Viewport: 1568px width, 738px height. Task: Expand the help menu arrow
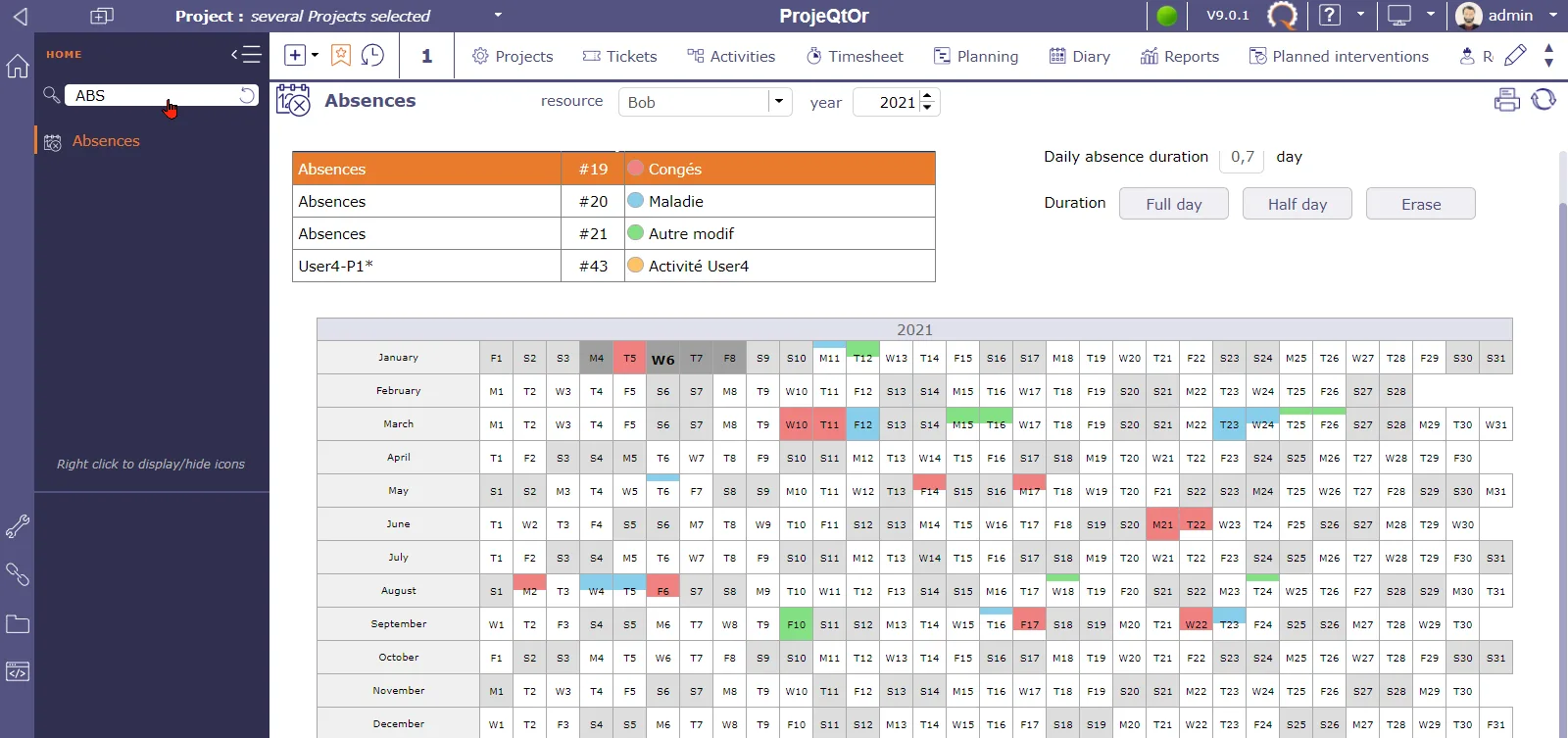point(1360,16)
